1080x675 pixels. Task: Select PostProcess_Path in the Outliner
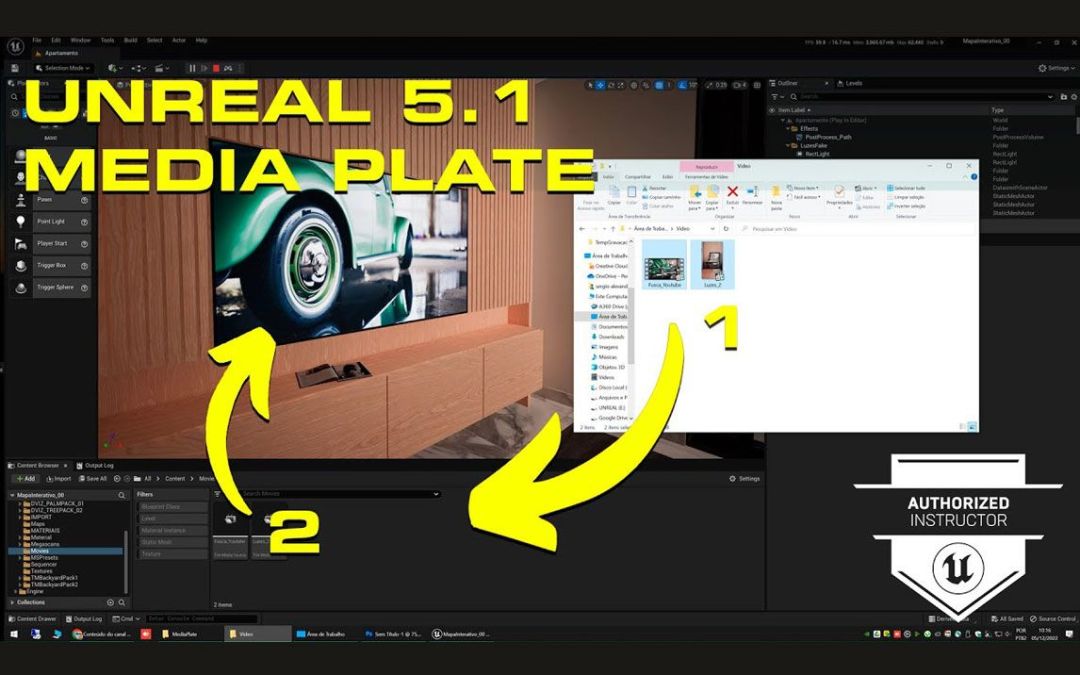(827, 137)
